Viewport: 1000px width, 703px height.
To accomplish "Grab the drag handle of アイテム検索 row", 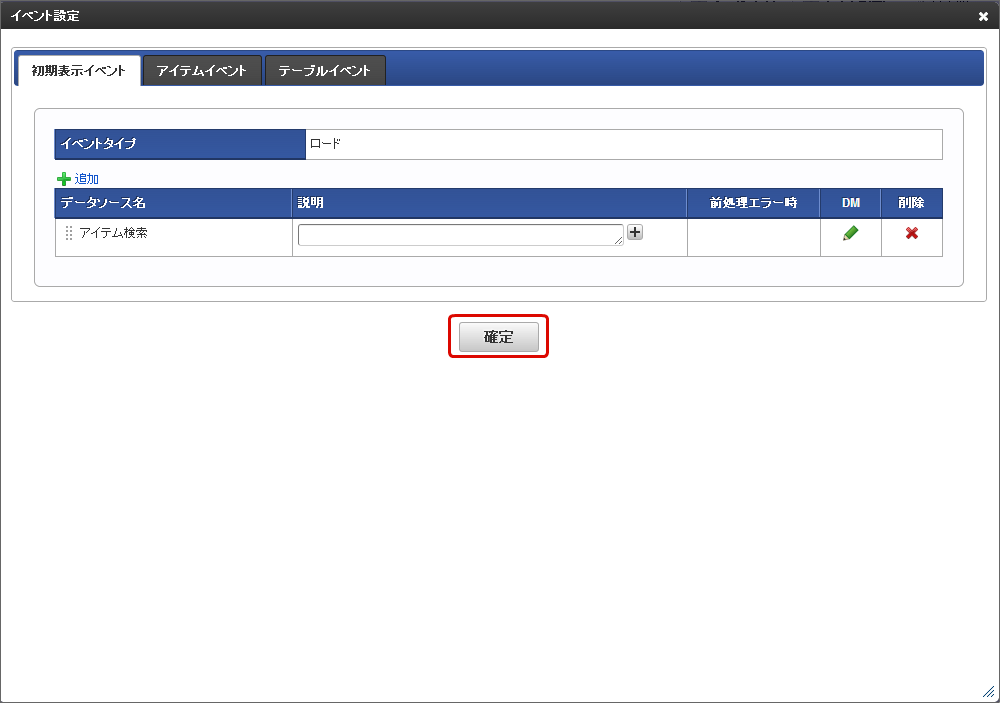I will click(x=69, y=233).
